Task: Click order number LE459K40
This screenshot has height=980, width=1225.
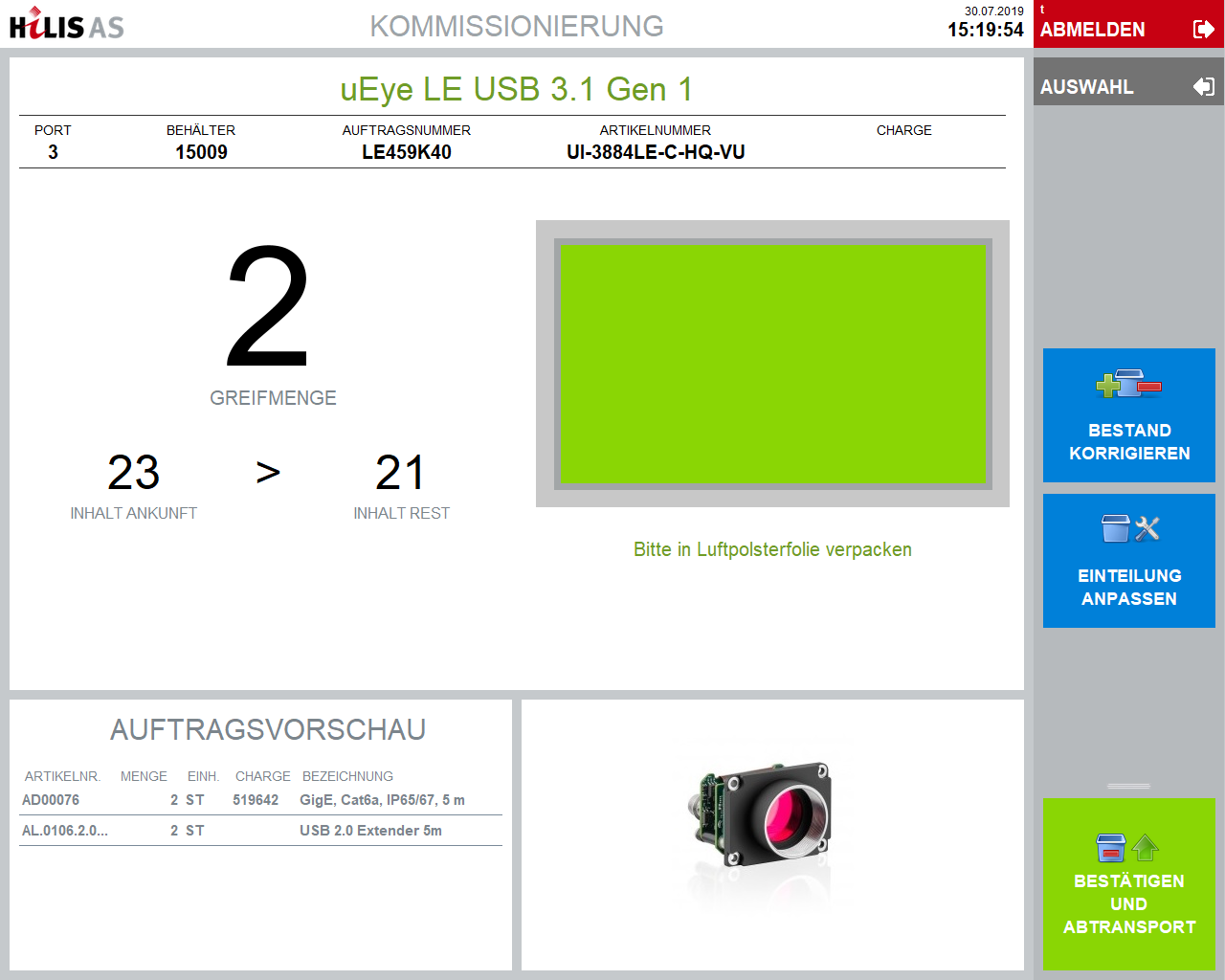Action: (x=407, y=152)
